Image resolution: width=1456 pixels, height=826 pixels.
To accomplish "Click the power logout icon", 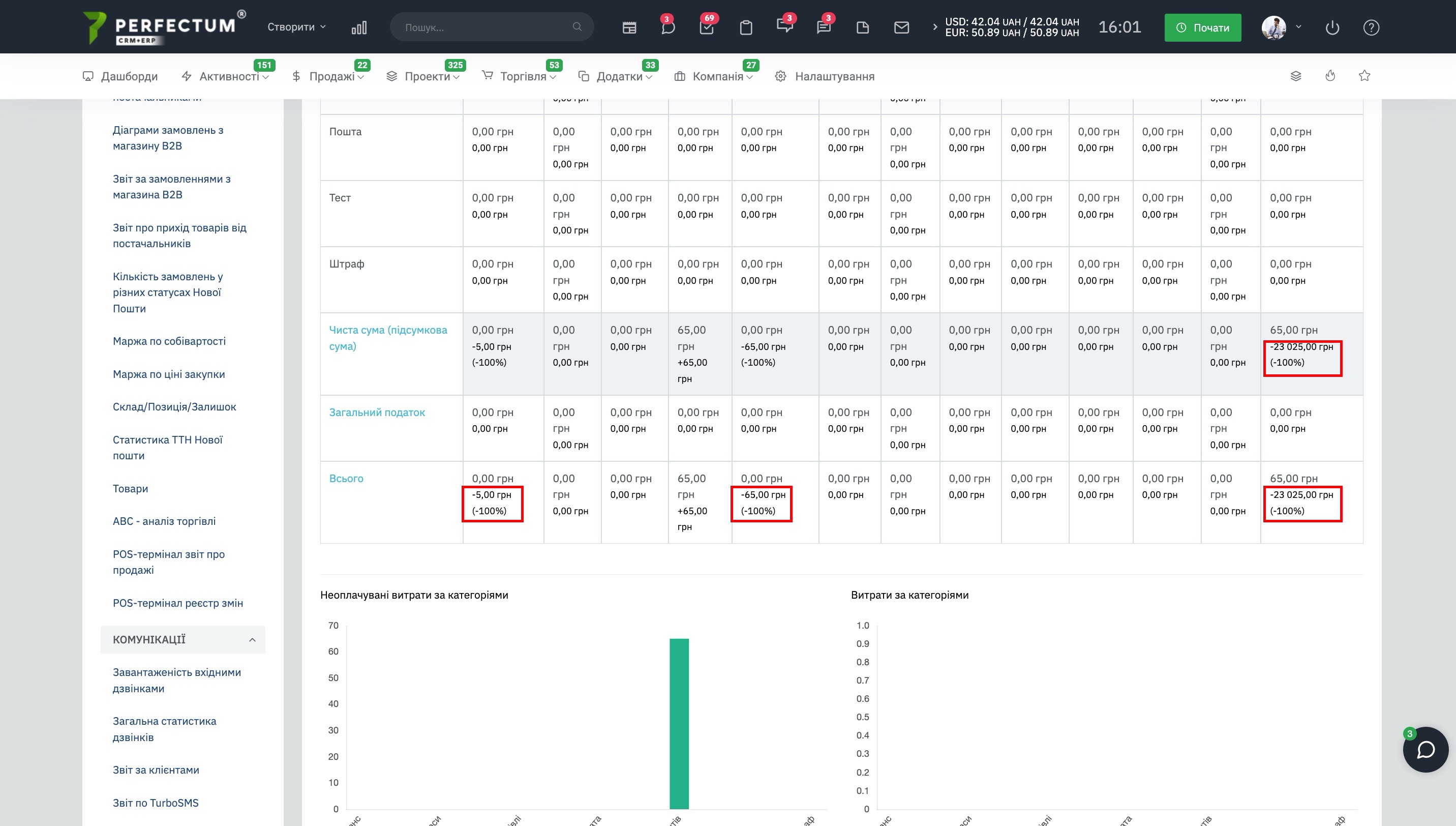I will (x=1332, y=27).
